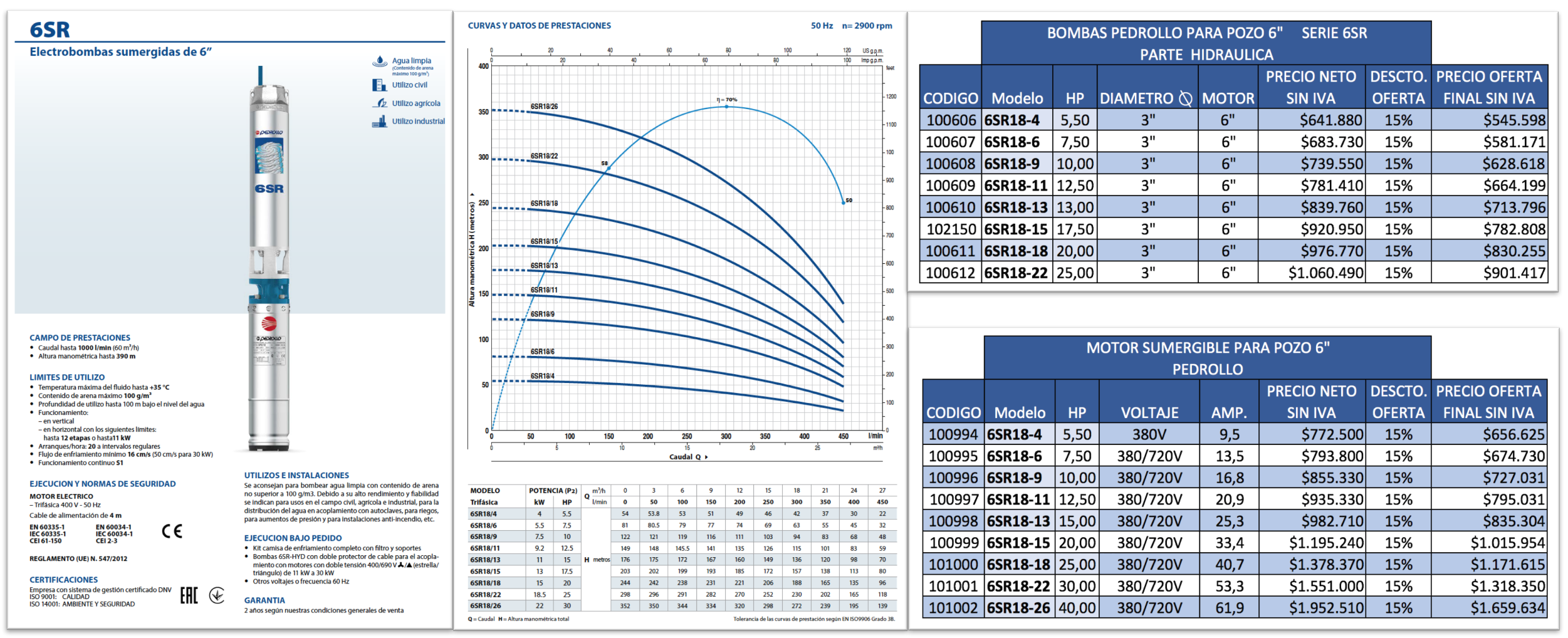Click the 6SR18/18 curve label on chart
The image size is (1568, 638).
tap(544, 204)
